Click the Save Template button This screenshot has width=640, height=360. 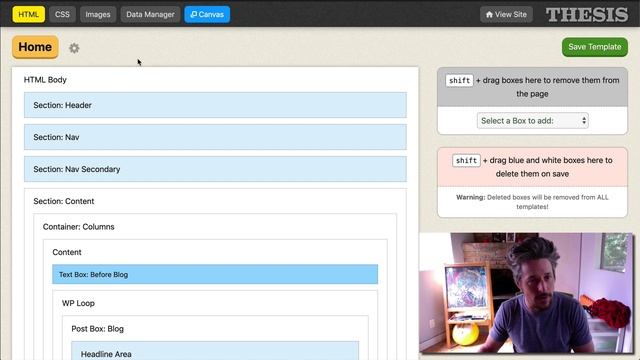[x=595, y=47]
